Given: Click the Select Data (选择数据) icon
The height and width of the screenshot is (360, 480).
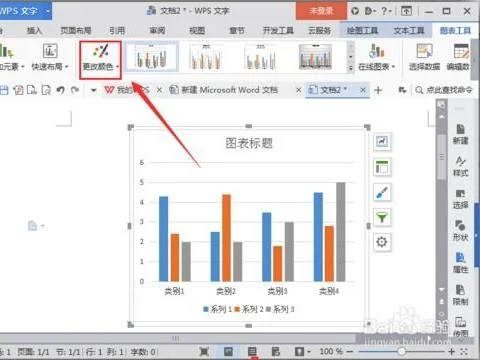Looking at the screenshot, I should (424, 51).
